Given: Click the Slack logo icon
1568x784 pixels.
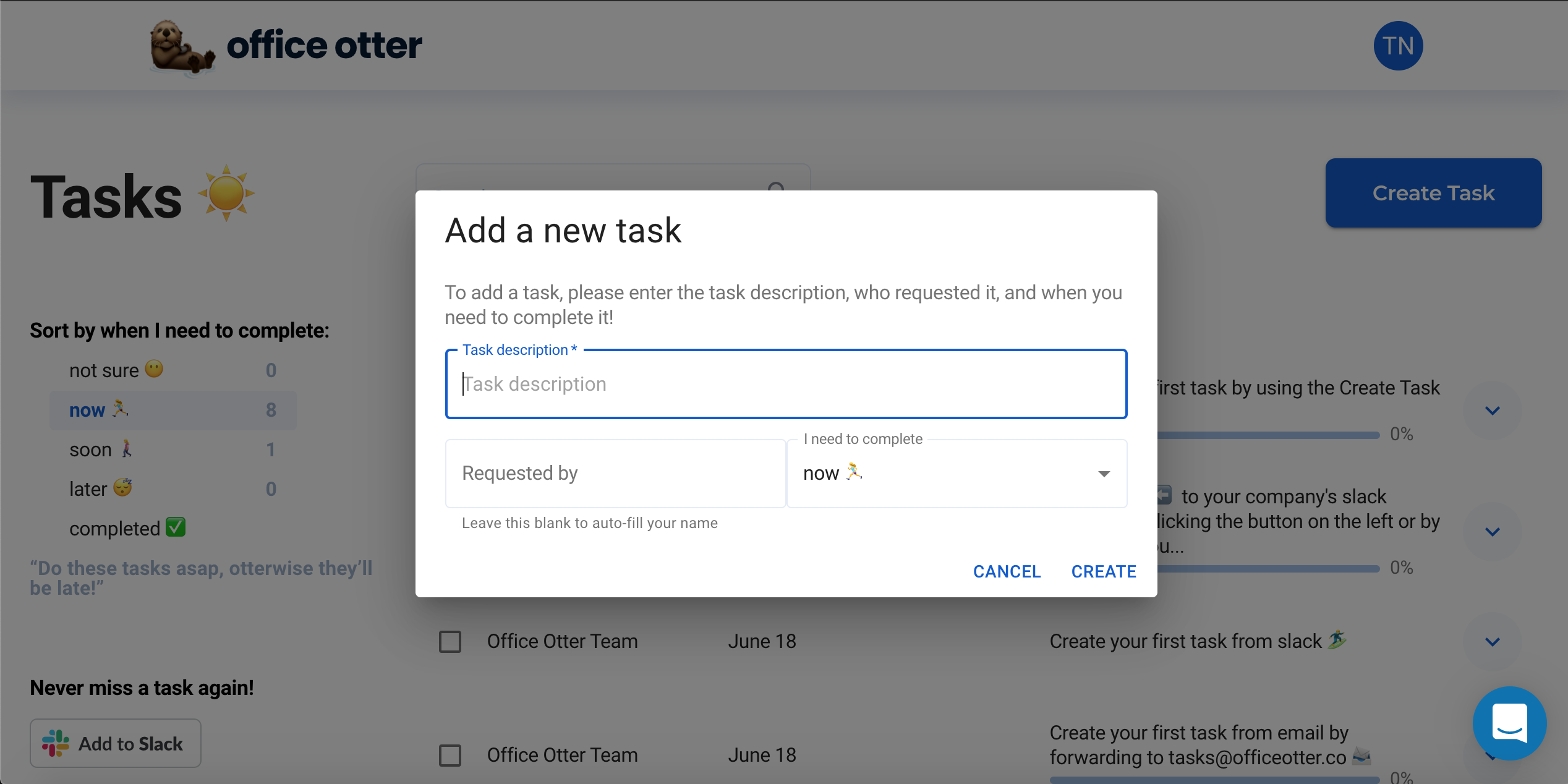Looking at the screenshot, I should click(x=56, y=743).
